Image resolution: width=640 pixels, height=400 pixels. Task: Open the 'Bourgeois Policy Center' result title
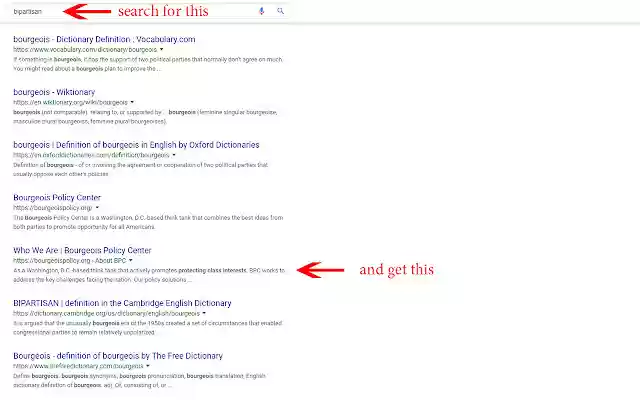tap(57, 197)
